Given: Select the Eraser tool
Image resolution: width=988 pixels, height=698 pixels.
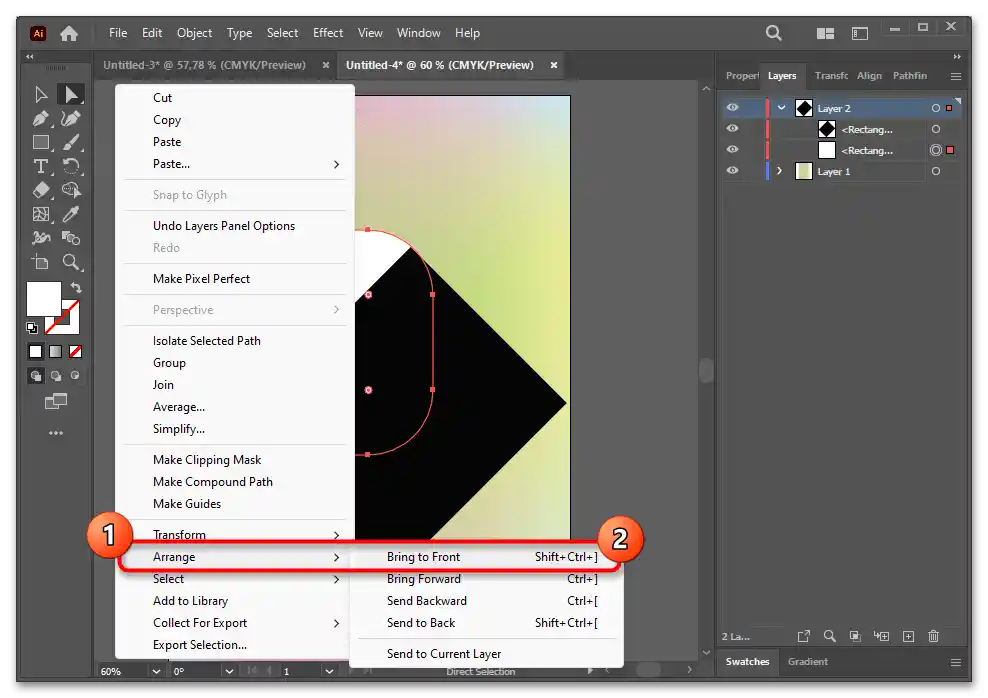Looking at the screenshot, I should click(x=41, y=190).
